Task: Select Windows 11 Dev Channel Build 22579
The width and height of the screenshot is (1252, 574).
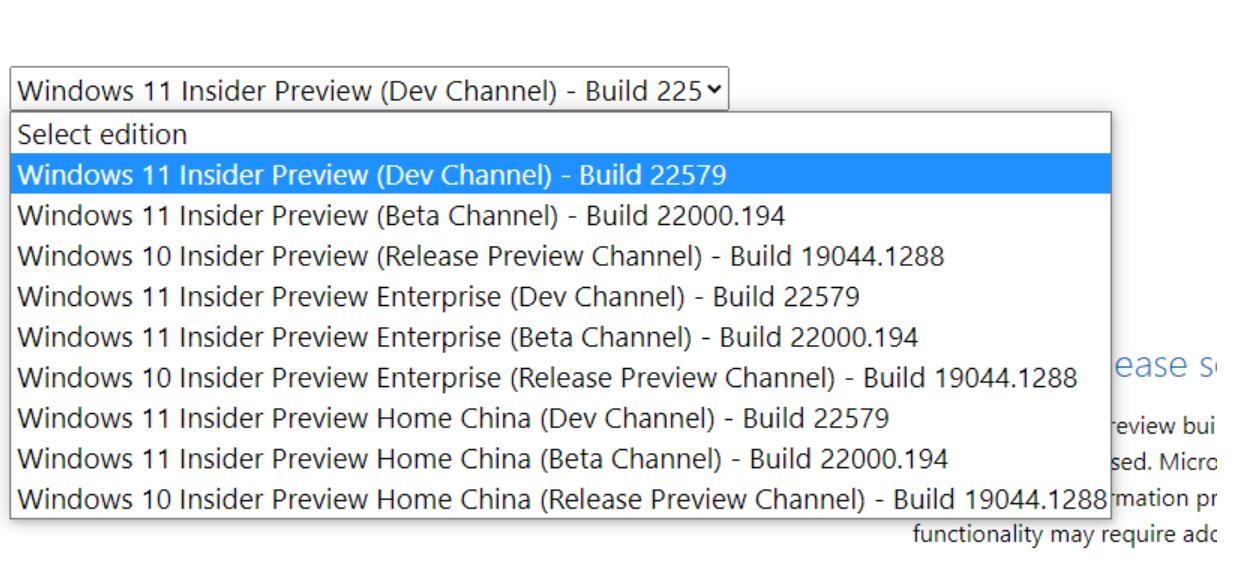Action: [x=561, y=175]
